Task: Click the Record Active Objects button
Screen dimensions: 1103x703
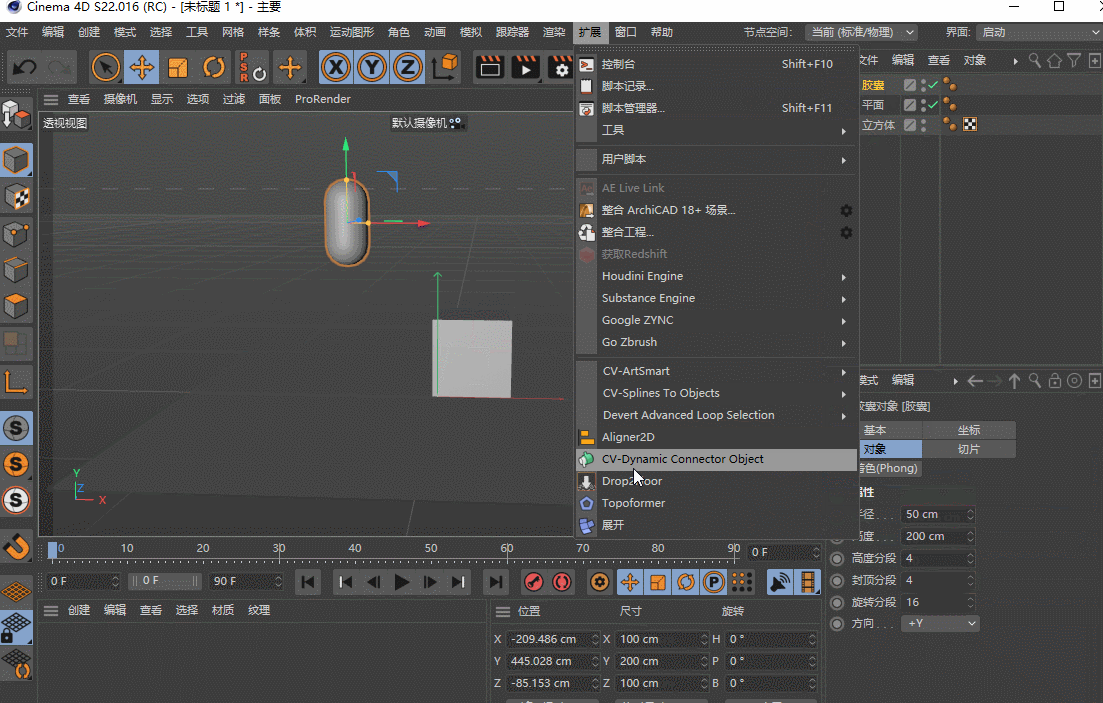Action: point(534,582)
